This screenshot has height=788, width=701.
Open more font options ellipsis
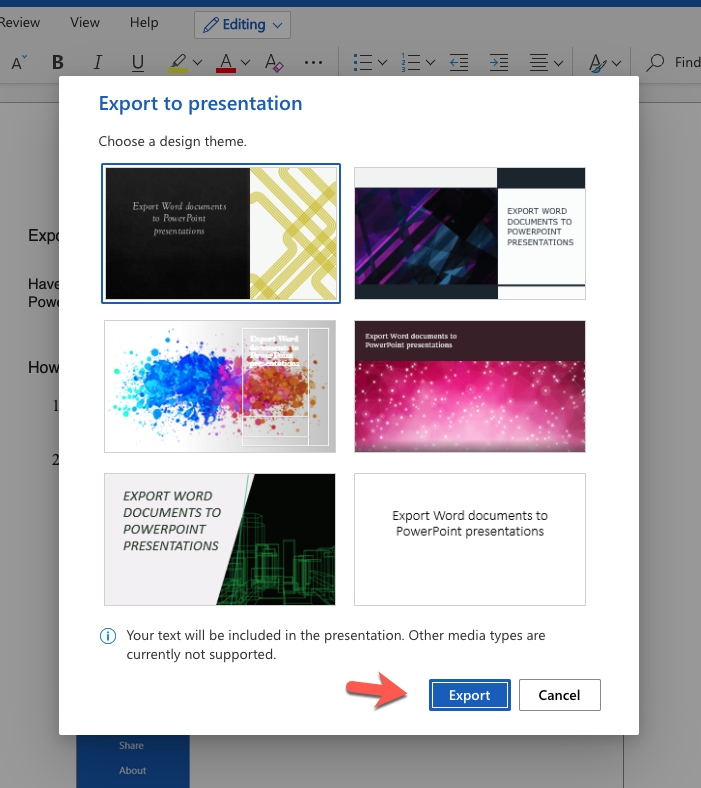[313, 62]
